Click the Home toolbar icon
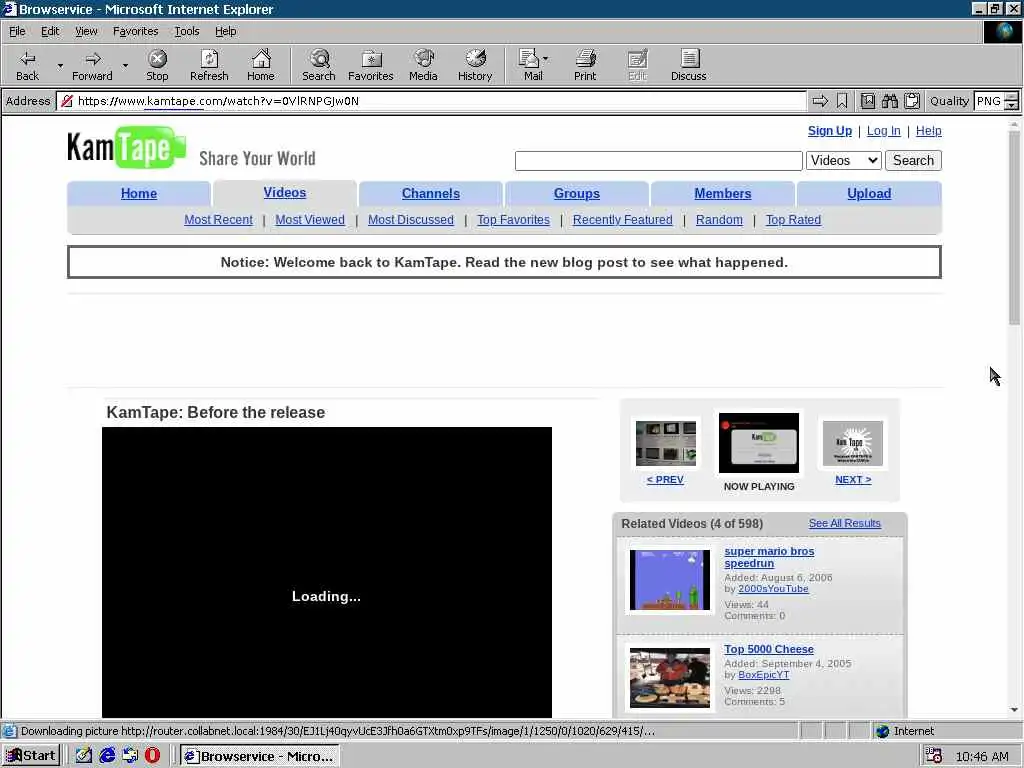Viewport: 1024px width, 768px height. (x=261, y=65)
